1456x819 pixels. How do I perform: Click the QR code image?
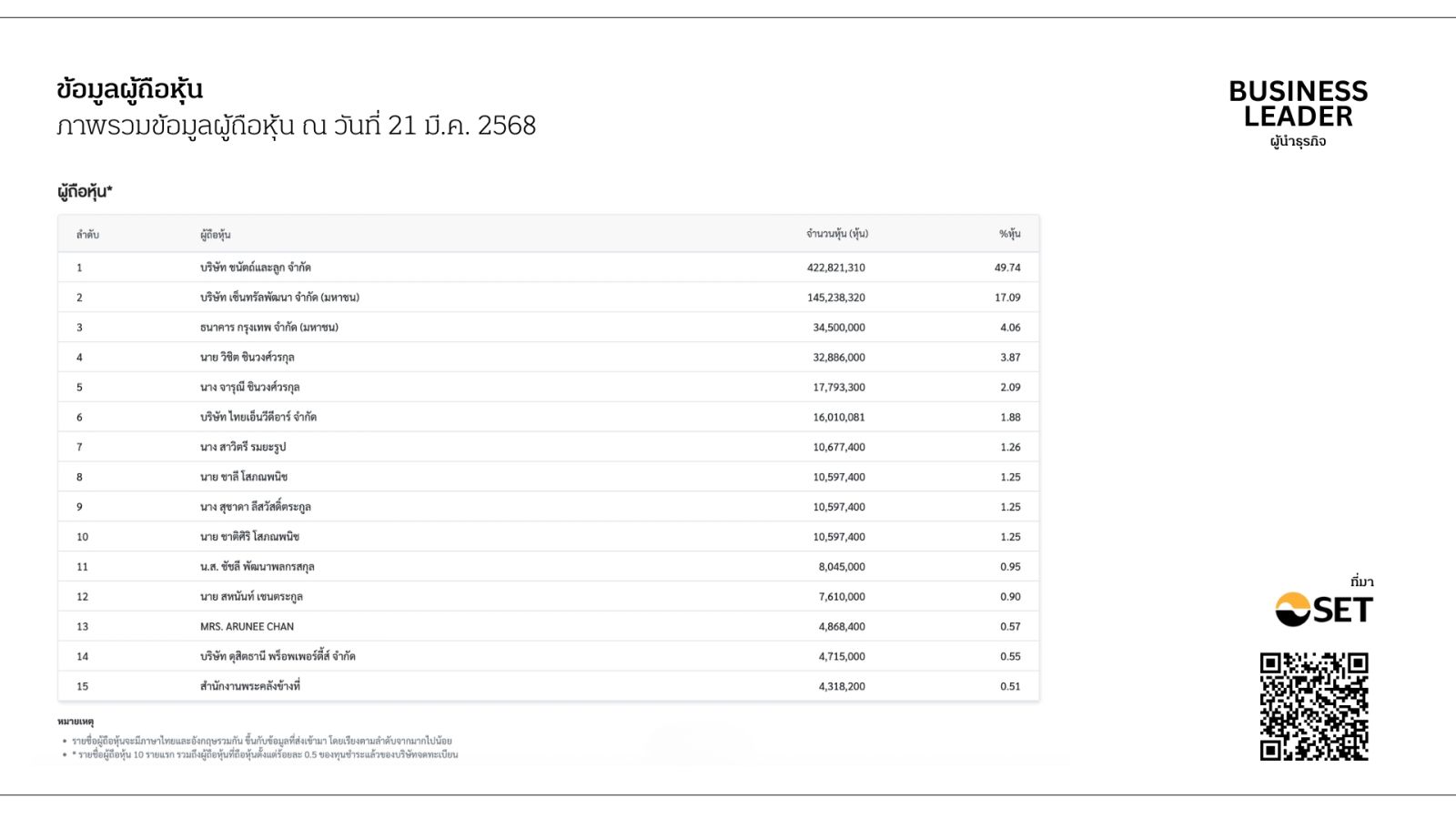pos(1313,706)
